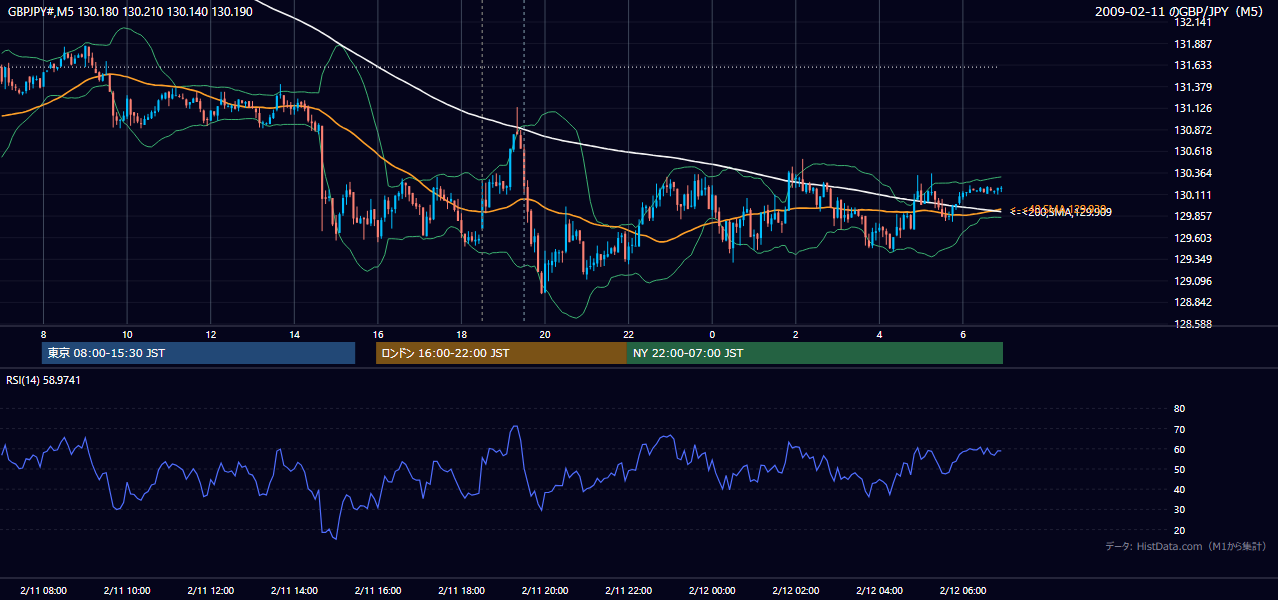Click hour label 8 under the price chart
This screenshot has height=600, width=1278.
point(43,333)
